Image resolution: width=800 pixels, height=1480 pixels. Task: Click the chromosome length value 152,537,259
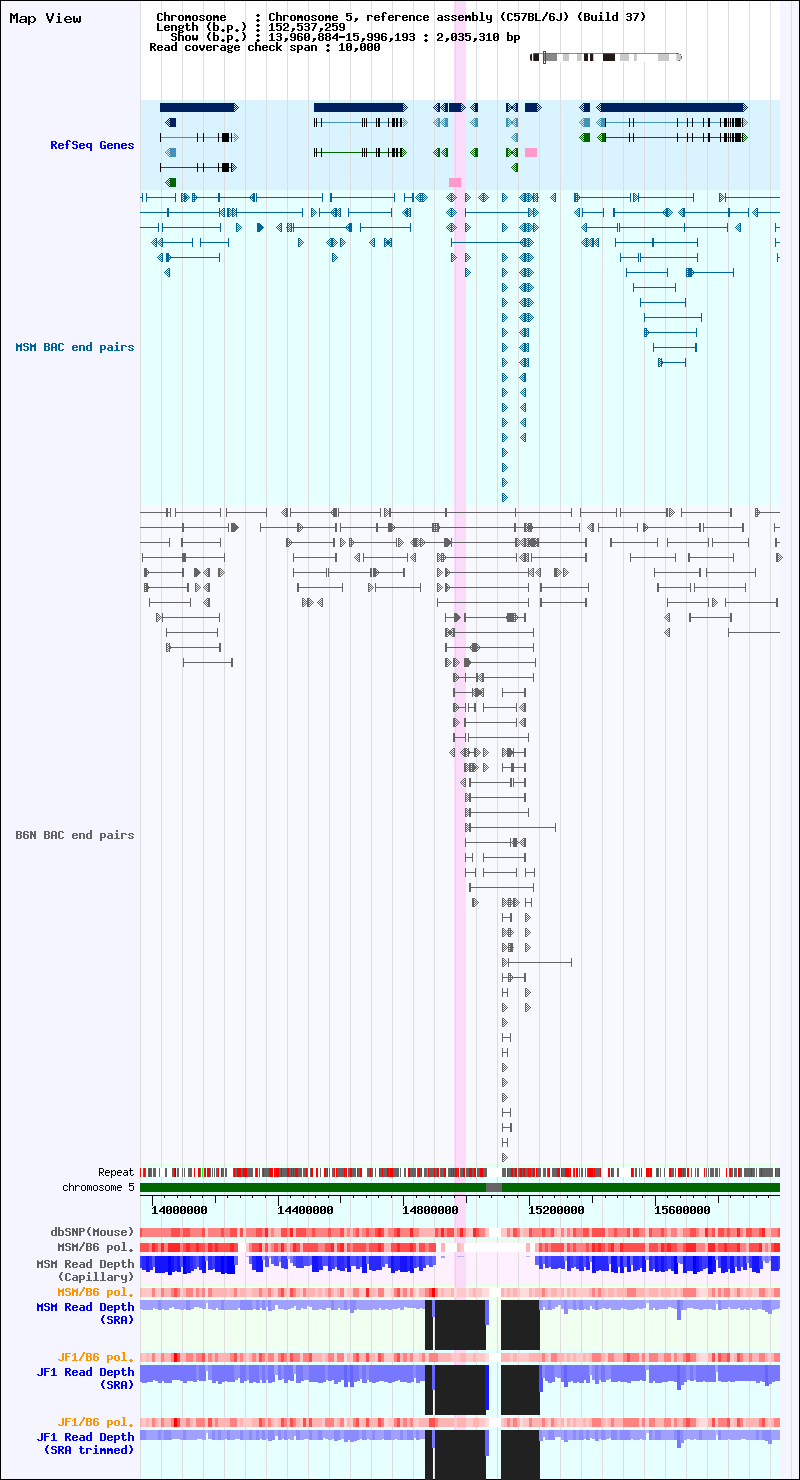coord(307,28)
